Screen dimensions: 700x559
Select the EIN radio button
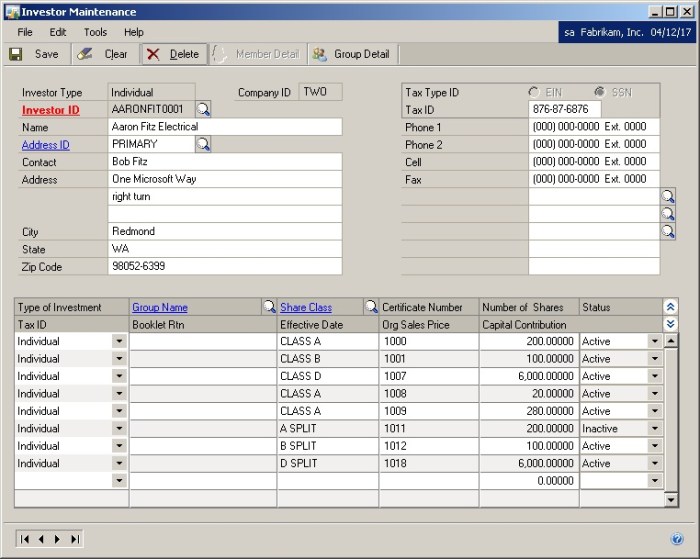click(534, 92)
